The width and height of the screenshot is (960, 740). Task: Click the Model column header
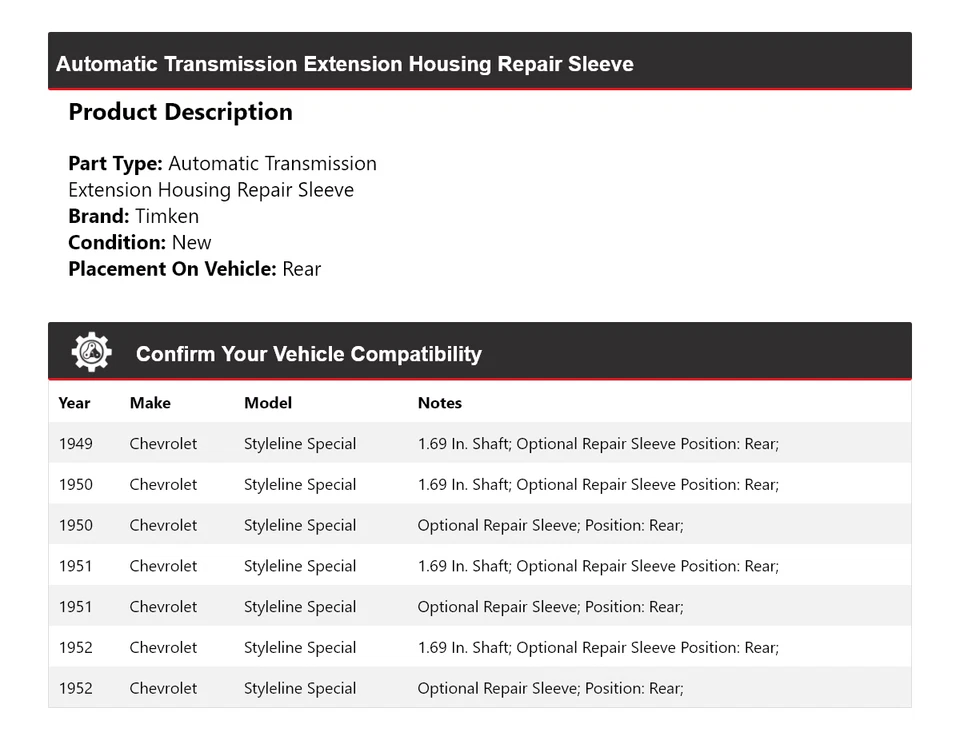pos(268,403)
